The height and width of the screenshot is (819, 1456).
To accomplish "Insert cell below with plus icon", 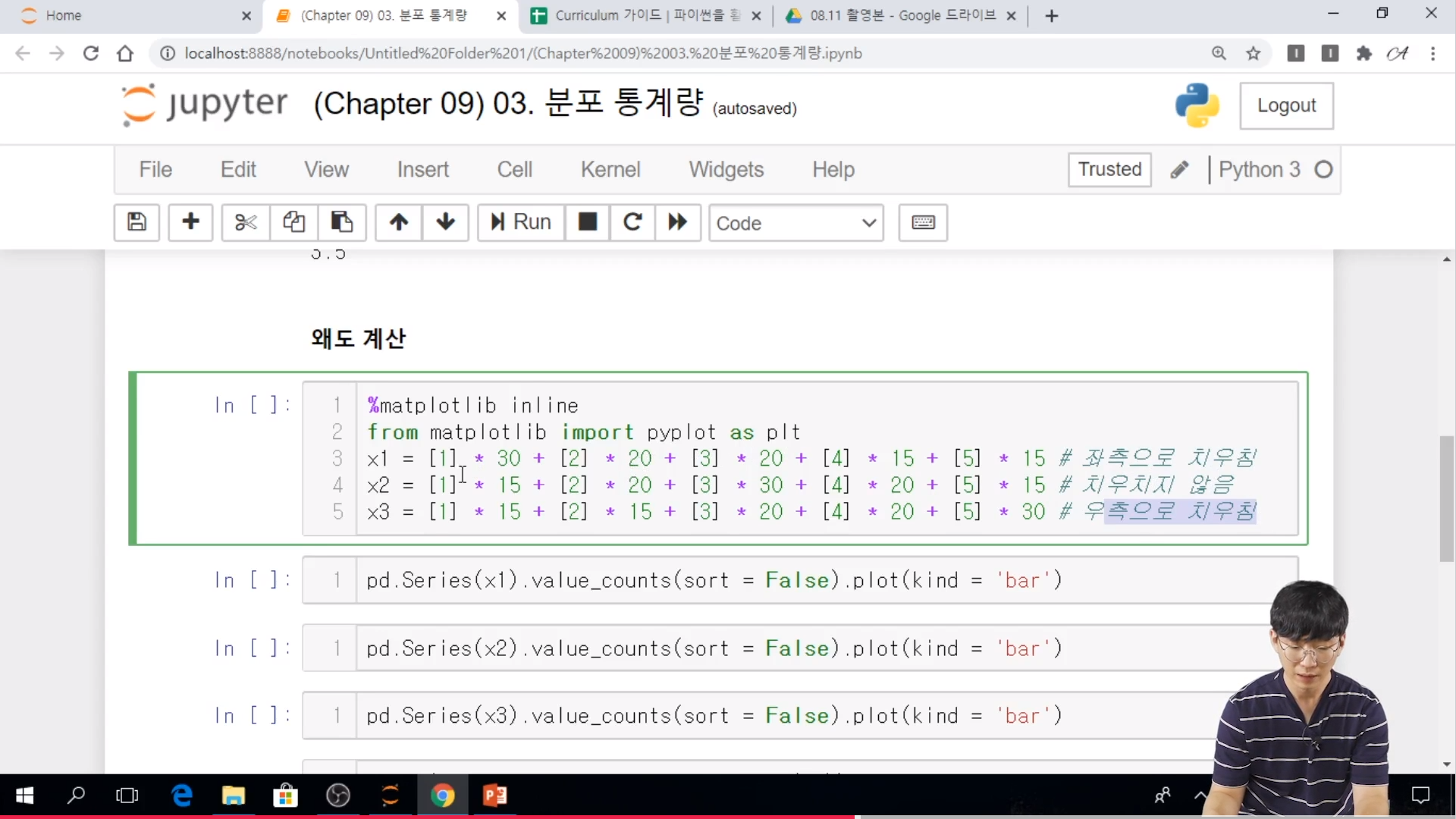I will [190, 222].
